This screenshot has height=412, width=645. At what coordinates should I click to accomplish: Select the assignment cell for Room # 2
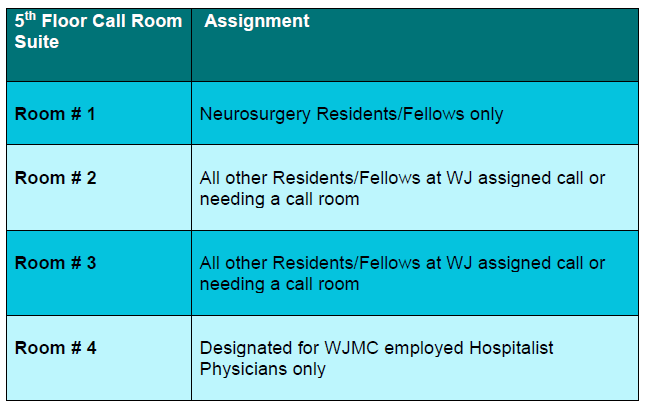[x=414, y=188]
